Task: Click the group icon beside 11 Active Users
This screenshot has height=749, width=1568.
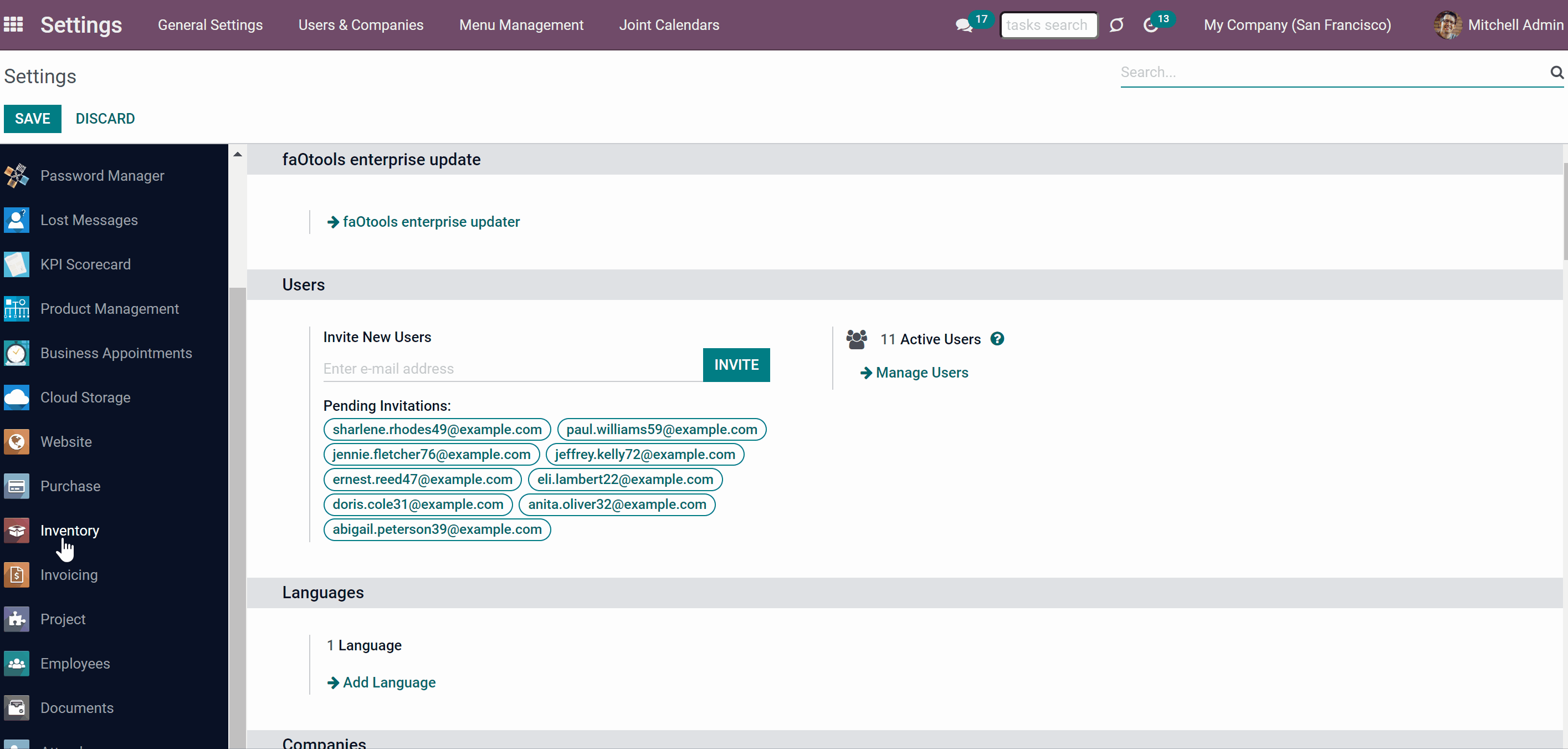Action: (857, 339)
